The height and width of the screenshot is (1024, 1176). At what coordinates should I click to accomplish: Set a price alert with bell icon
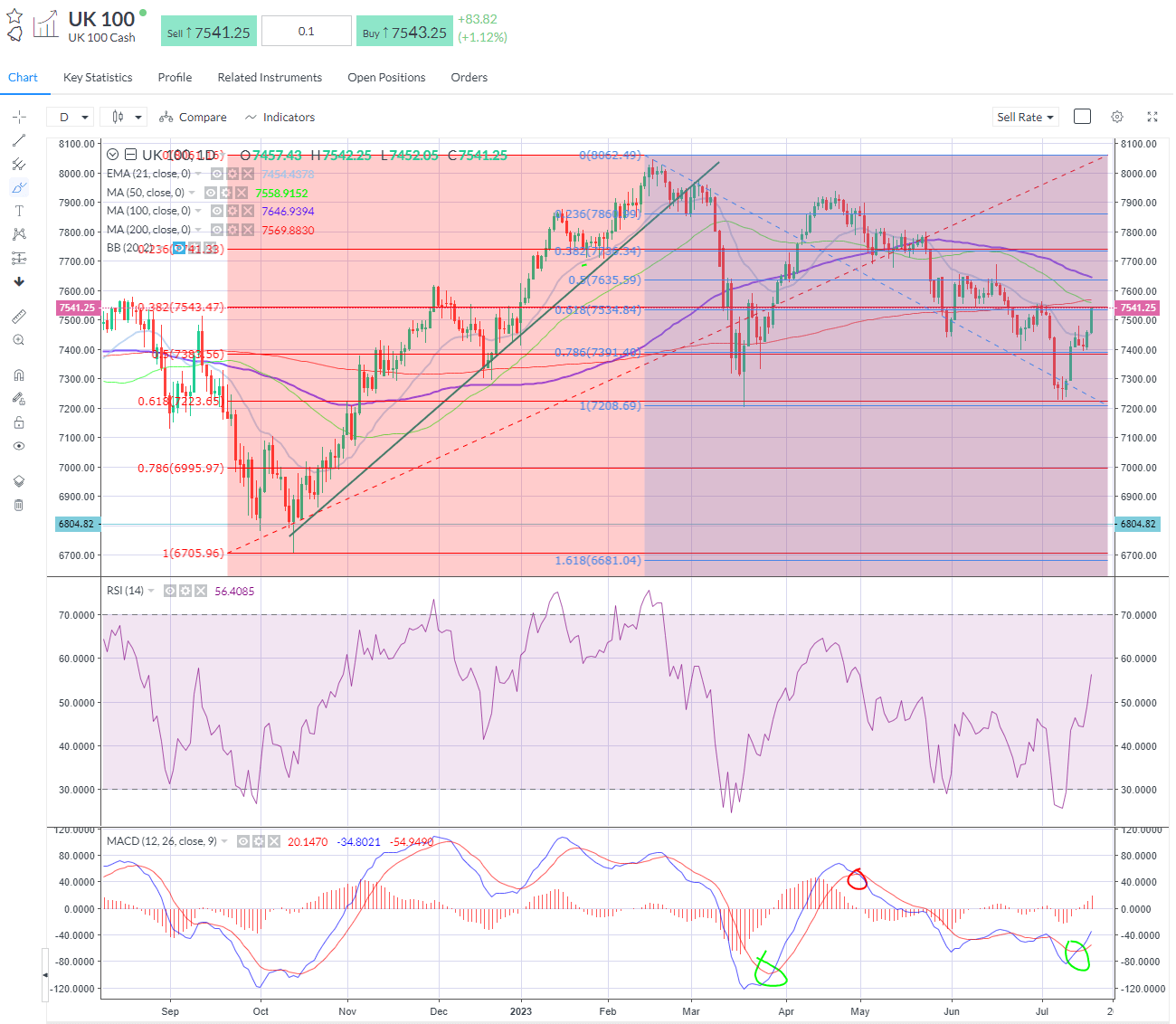click(14, 34)
